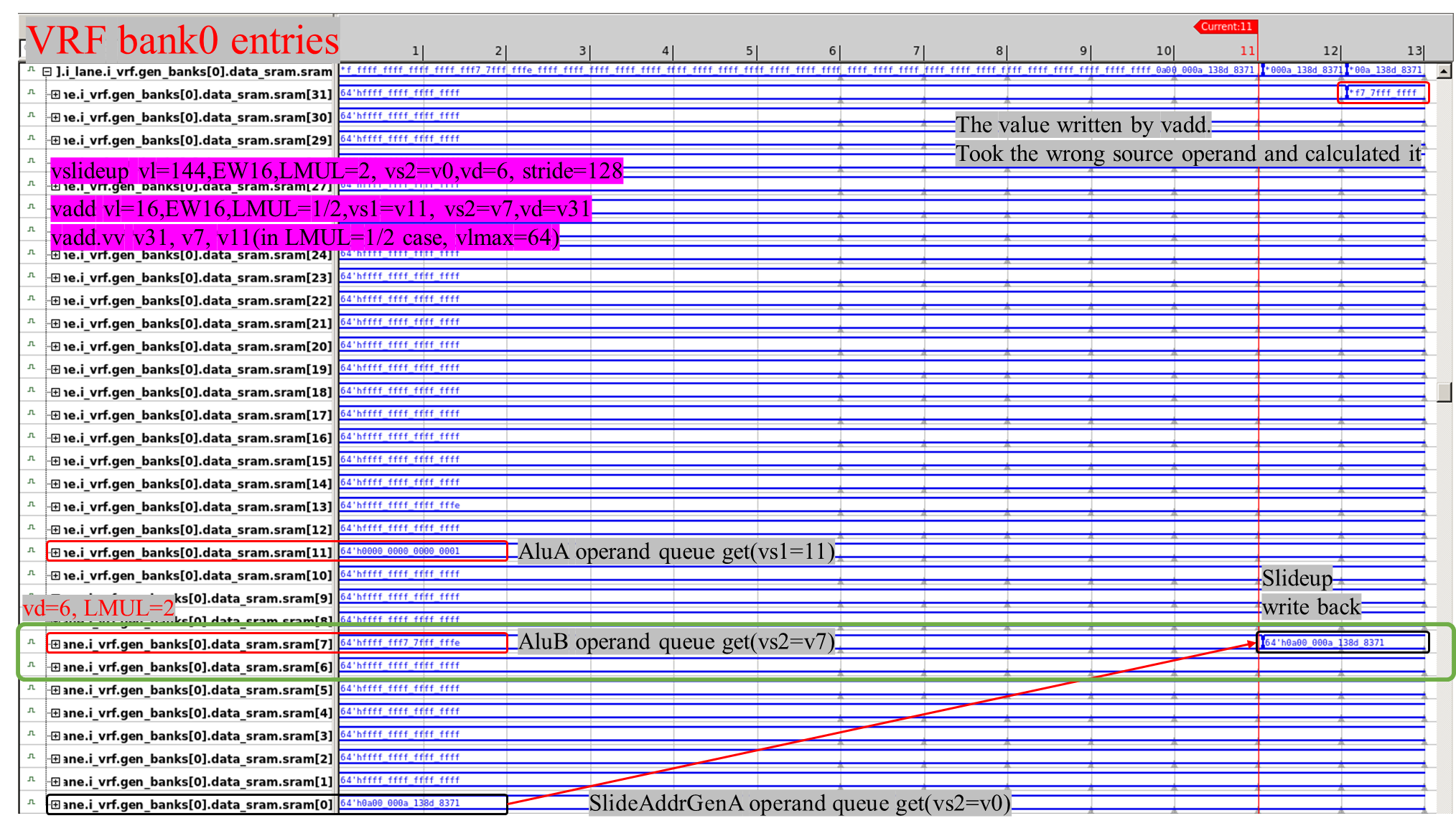Click the vertical scrollbar thumb handle
This screenshot has height=831, width=1456.
point(1444,391)
